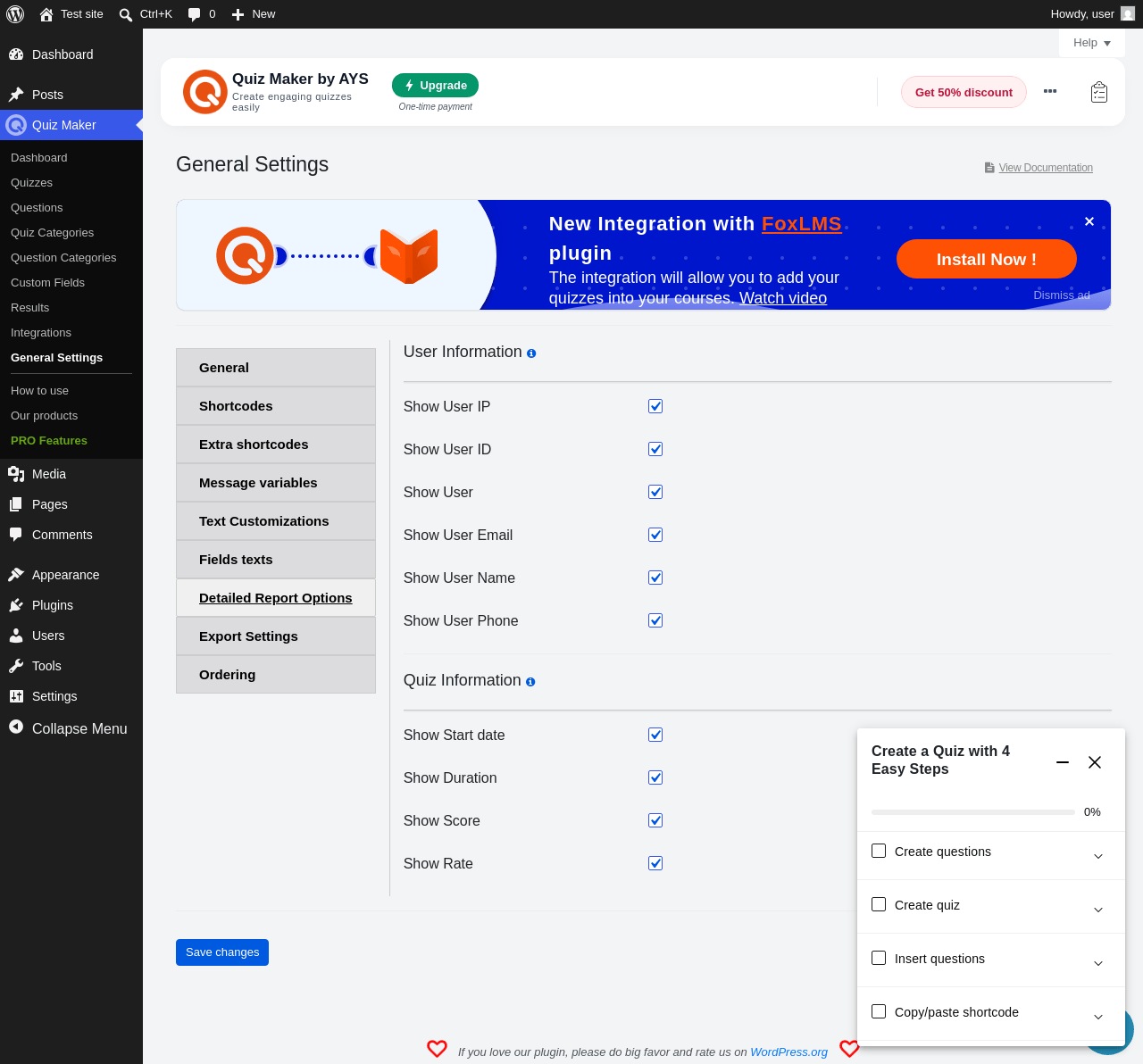Screen dimensions: 1143x1064
Task: Close the FoxLMS banner with X icon
Action: click(x=1089, y=221)
